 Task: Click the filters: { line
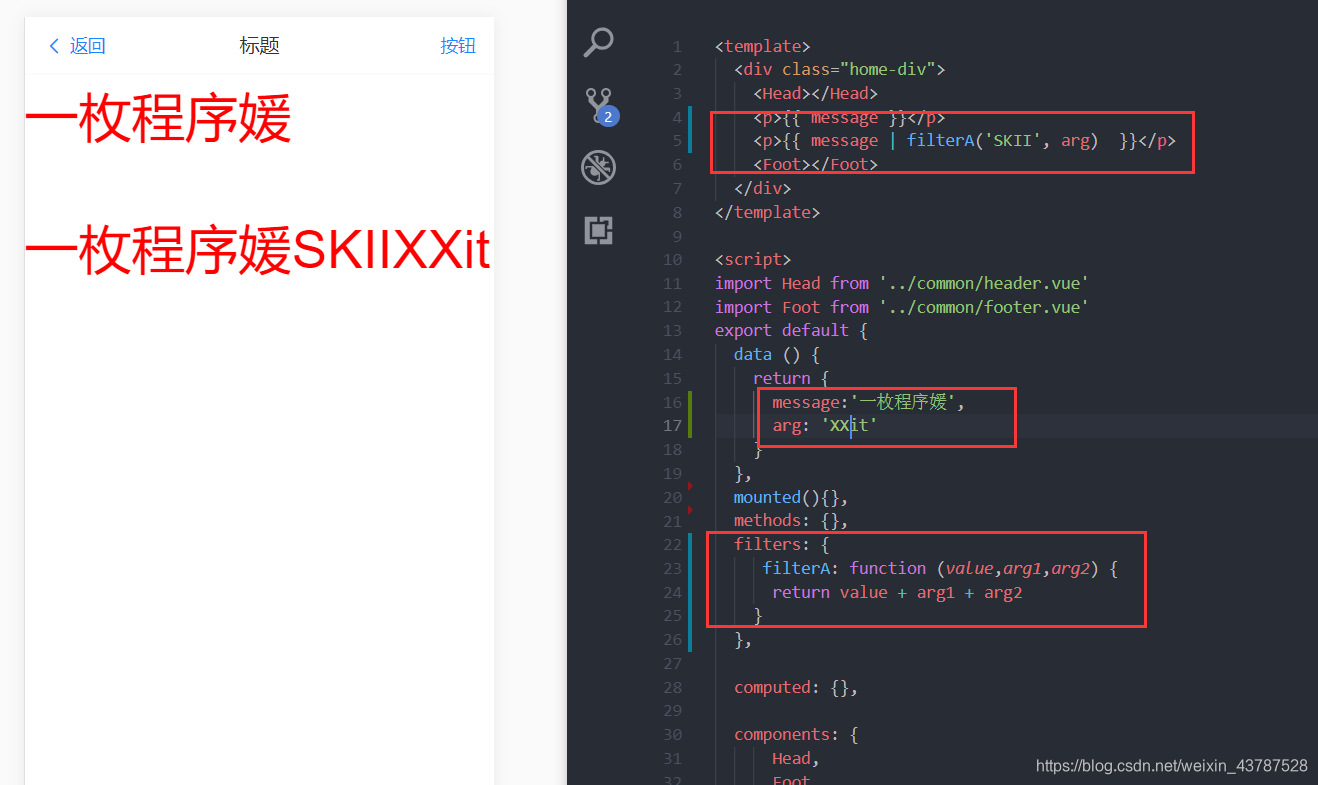(x=782, y=544)
